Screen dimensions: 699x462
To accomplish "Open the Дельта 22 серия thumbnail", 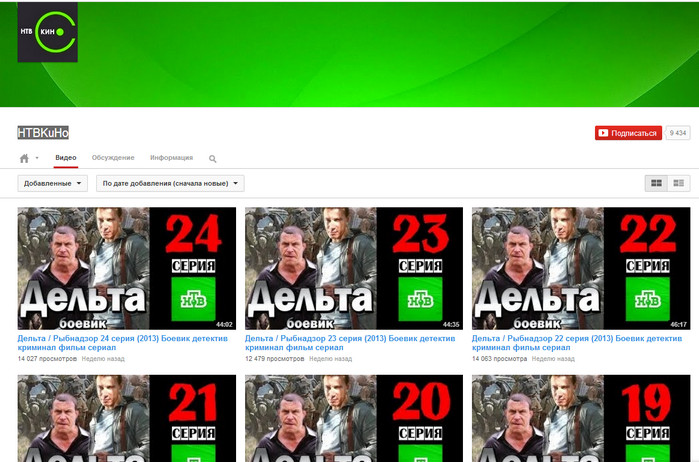I will [581, 268].
